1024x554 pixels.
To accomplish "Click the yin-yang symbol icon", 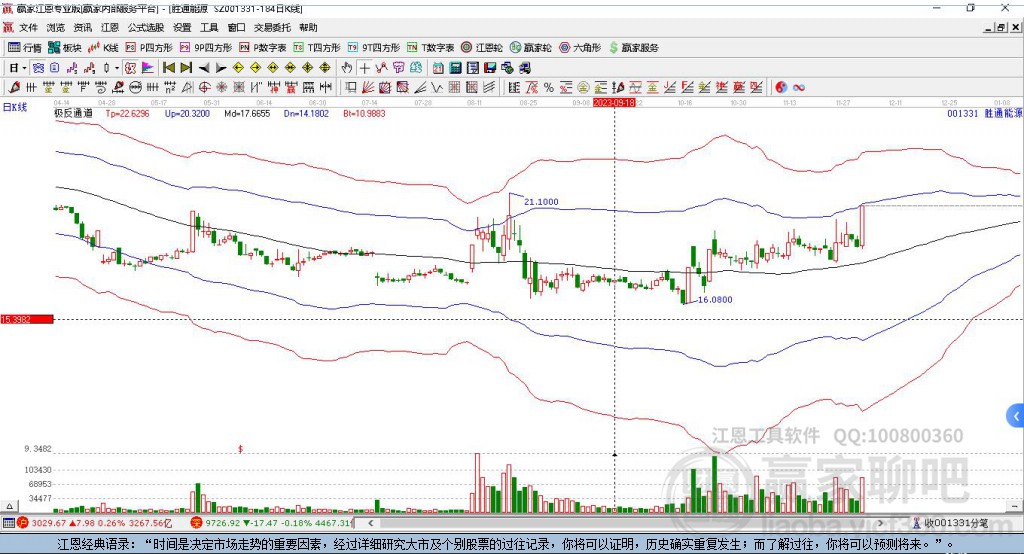I will point(781,87).
